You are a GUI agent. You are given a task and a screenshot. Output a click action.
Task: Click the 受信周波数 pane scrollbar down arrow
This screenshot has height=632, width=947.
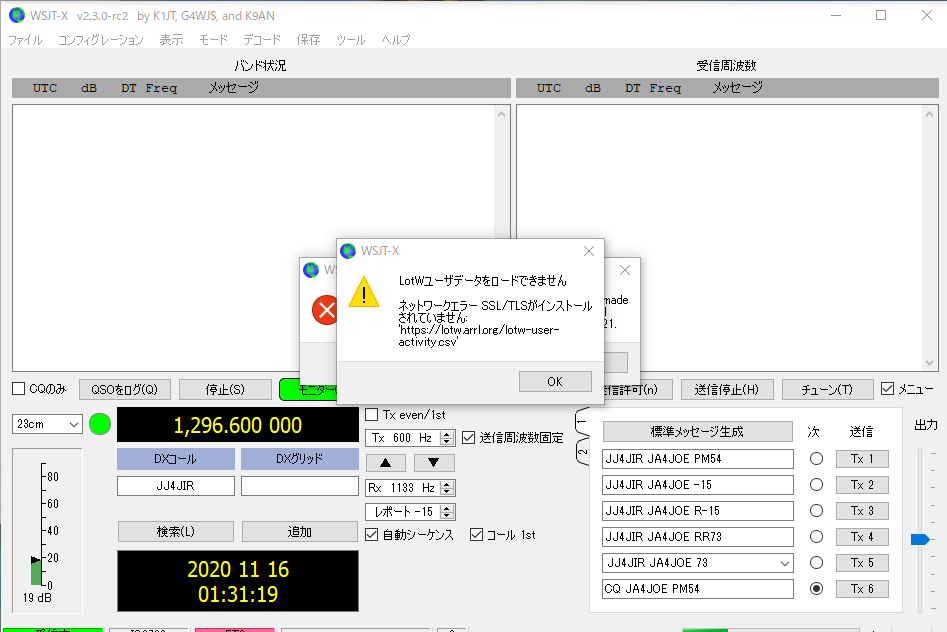click(x=929, y=363)
